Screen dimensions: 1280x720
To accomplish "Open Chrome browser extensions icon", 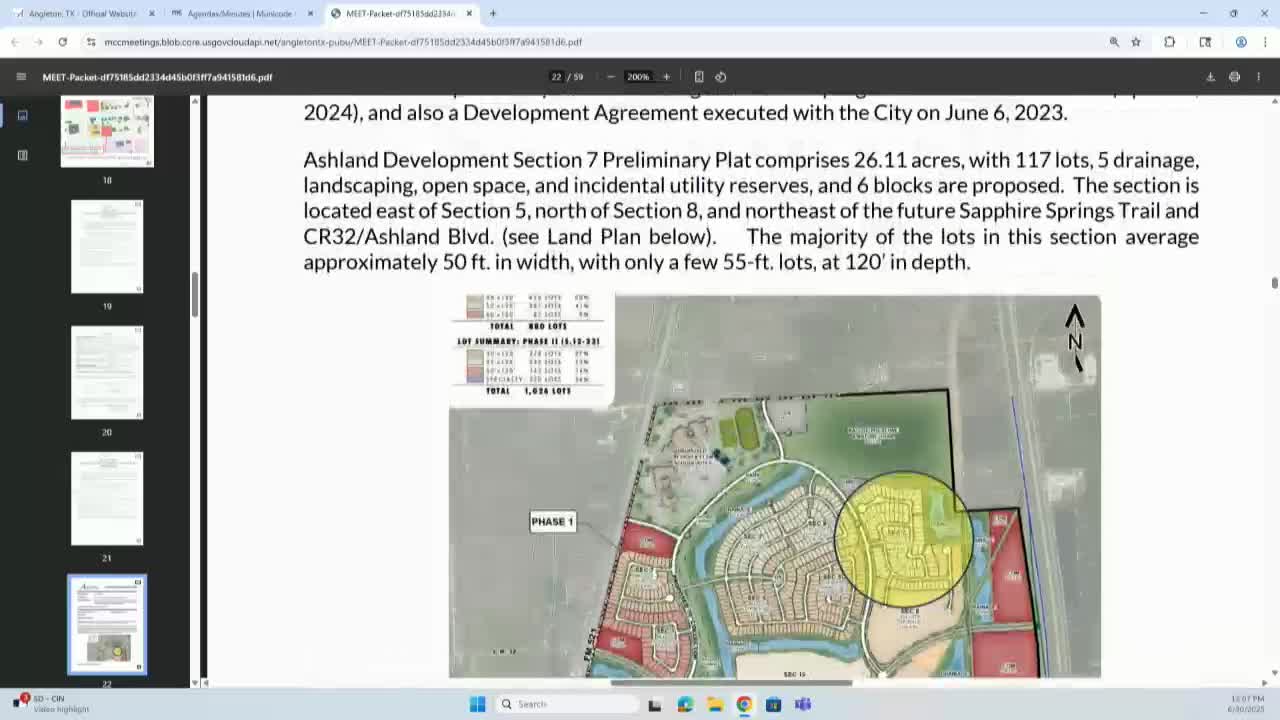I will [x=1169, y=42].
